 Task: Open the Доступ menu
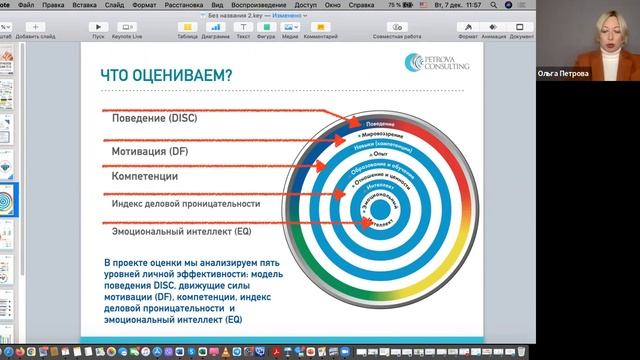(305, 5)
